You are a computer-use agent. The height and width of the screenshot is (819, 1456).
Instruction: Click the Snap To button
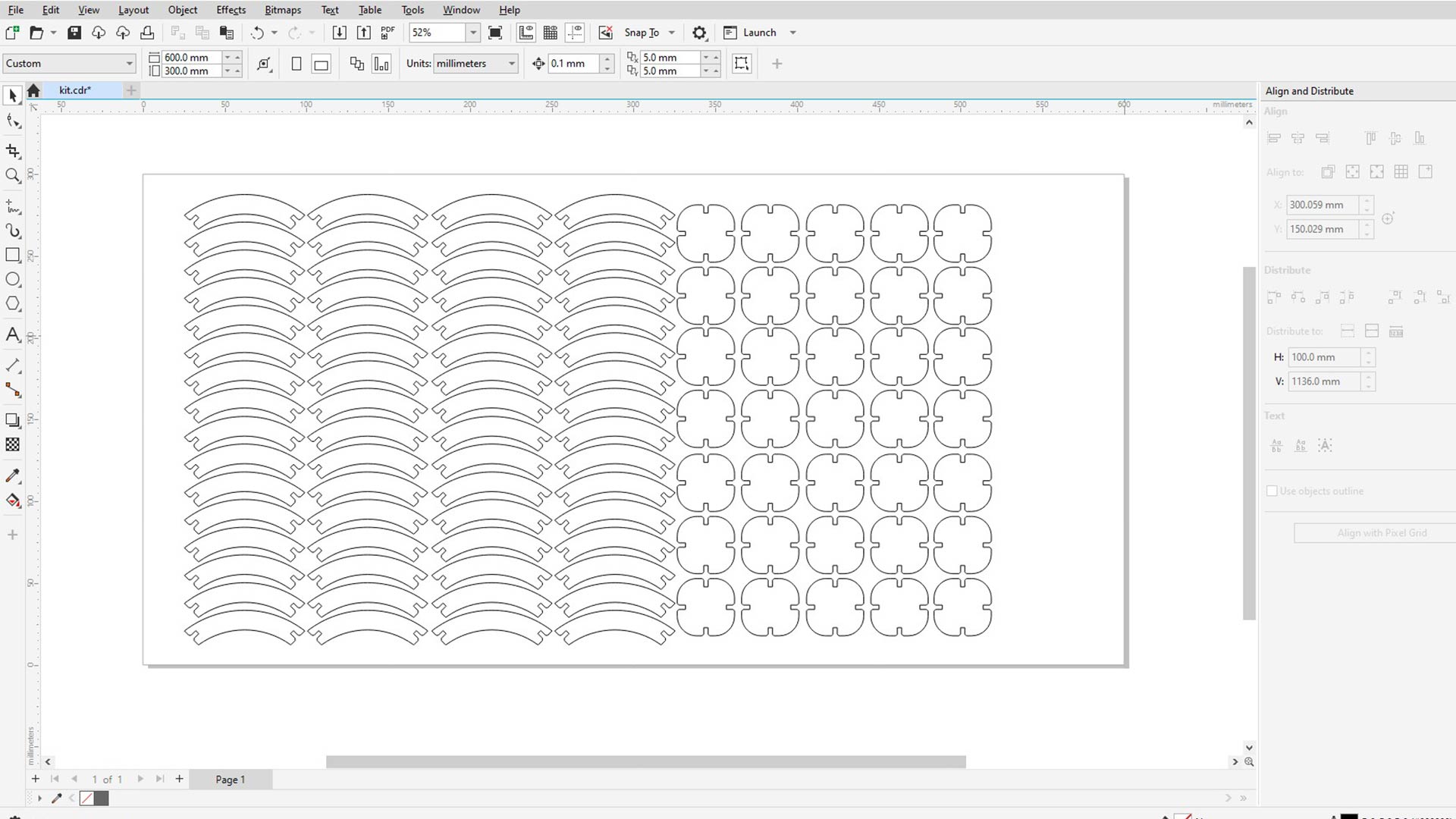pos(642,33)
